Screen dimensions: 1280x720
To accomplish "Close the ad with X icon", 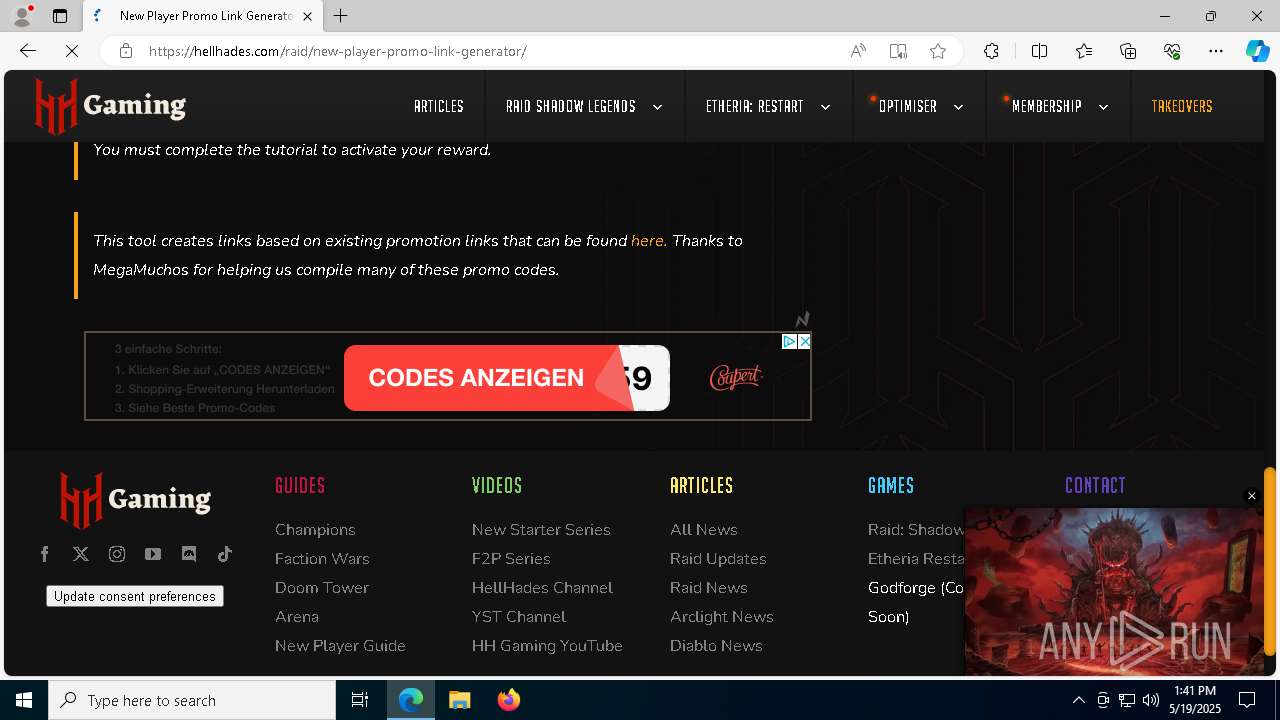I will pos(804,342).
